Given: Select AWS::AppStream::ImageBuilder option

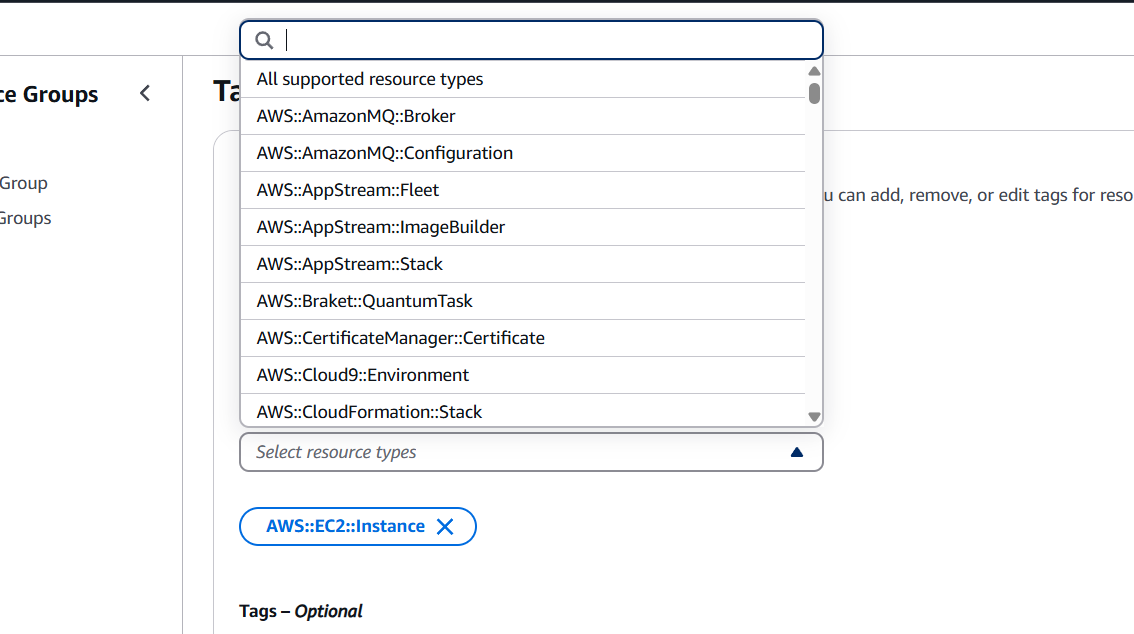Looking at the screenshot, I should [522, 227].
